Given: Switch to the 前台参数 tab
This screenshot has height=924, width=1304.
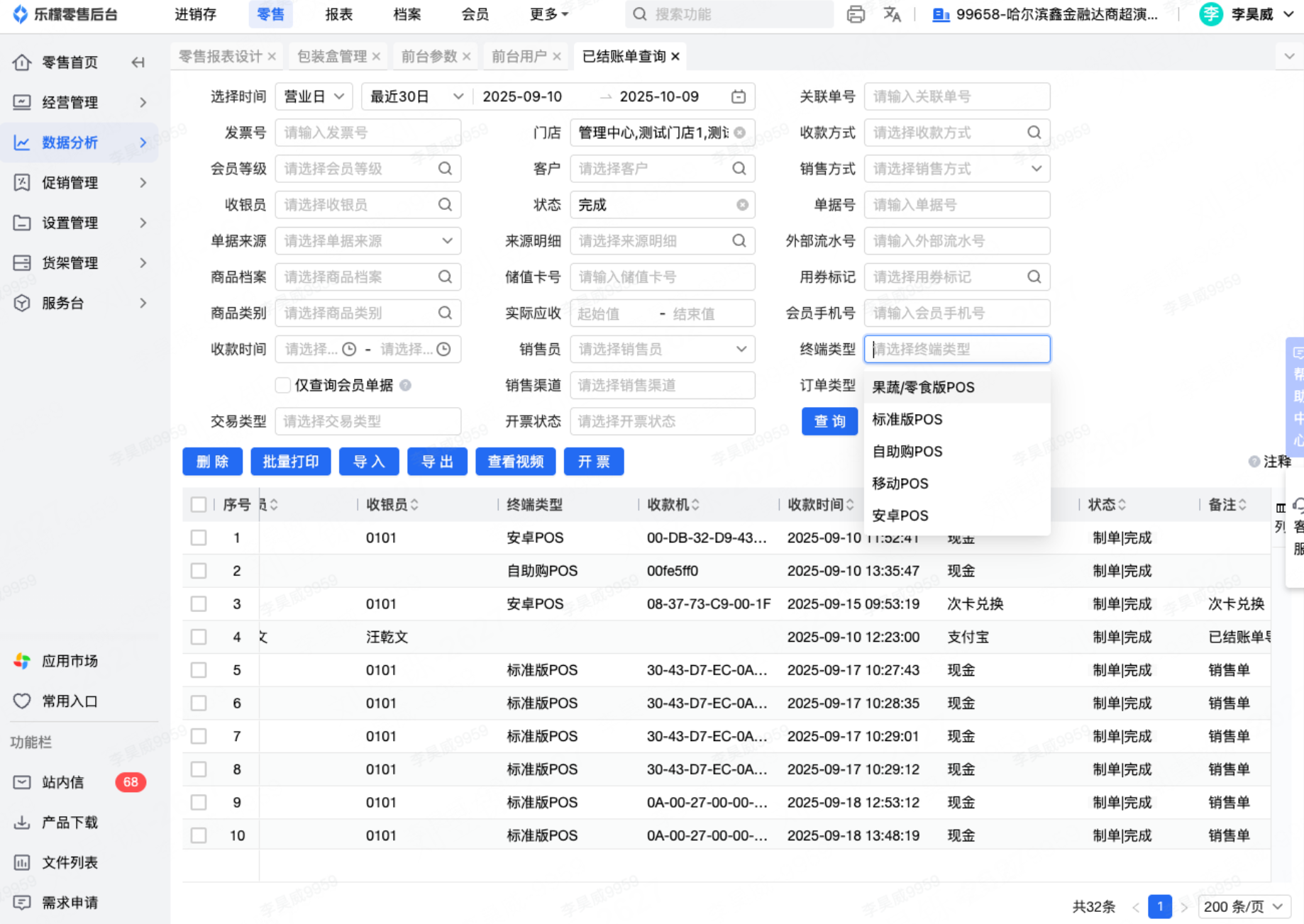Looking at the screenshot, I should pos(429,57).
